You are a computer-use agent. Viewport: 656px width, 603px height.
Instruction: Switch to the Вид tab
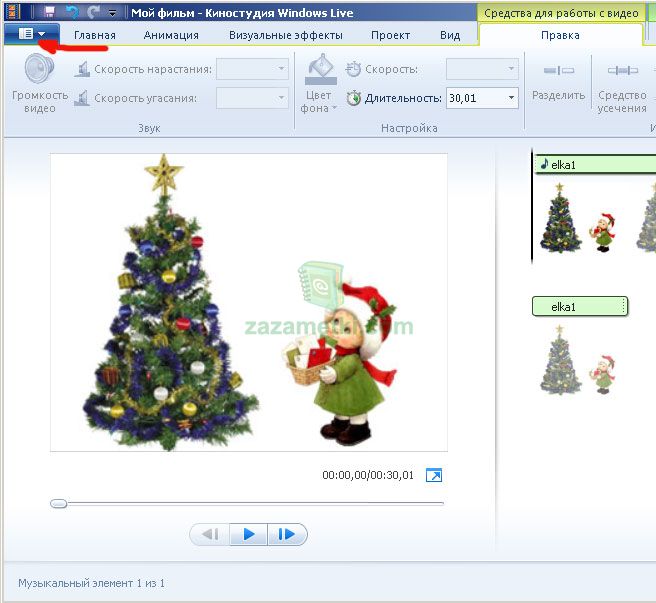click(x=450, y=35)
